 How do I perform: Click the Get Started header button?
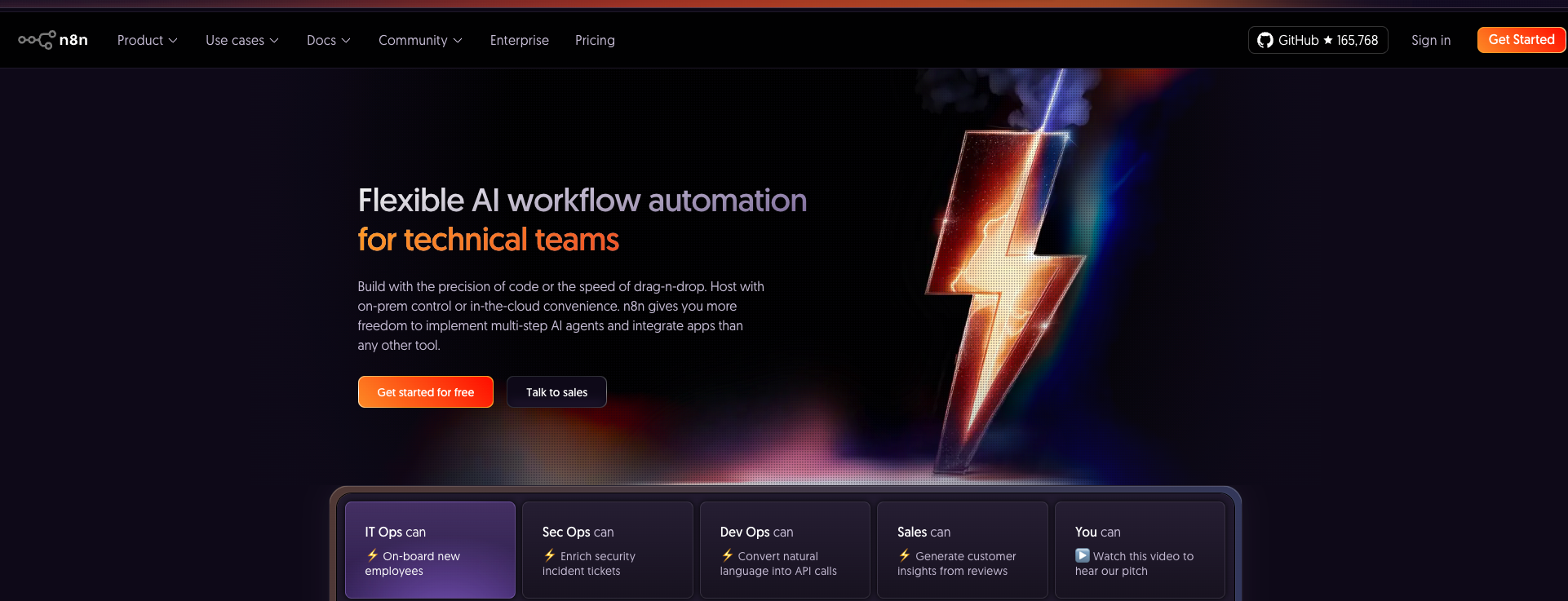pos(1521,40)
